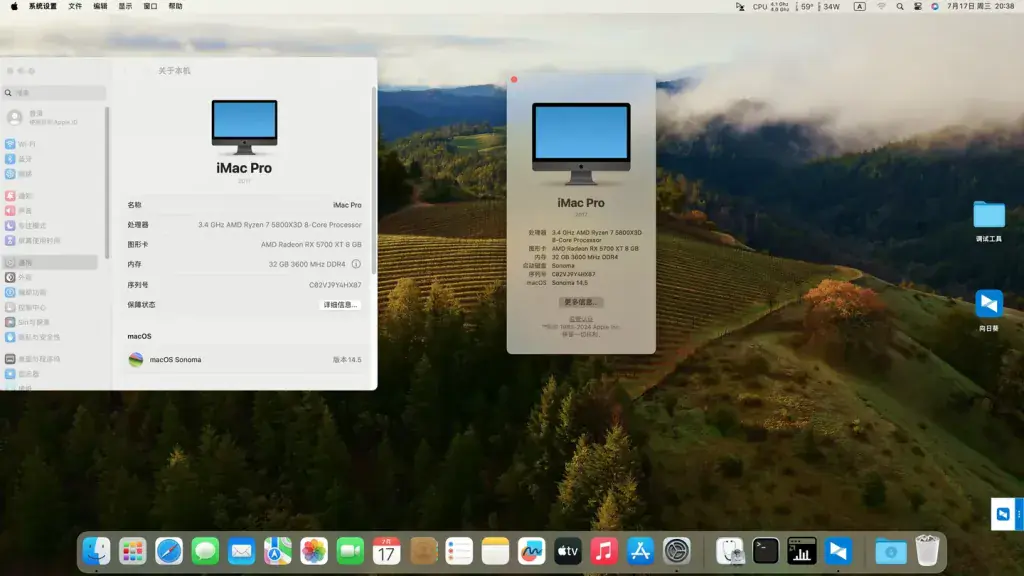This screenshot has width=1024, height=576.
Task: Open the 编辑 menu
Action: tap(100, 7)
